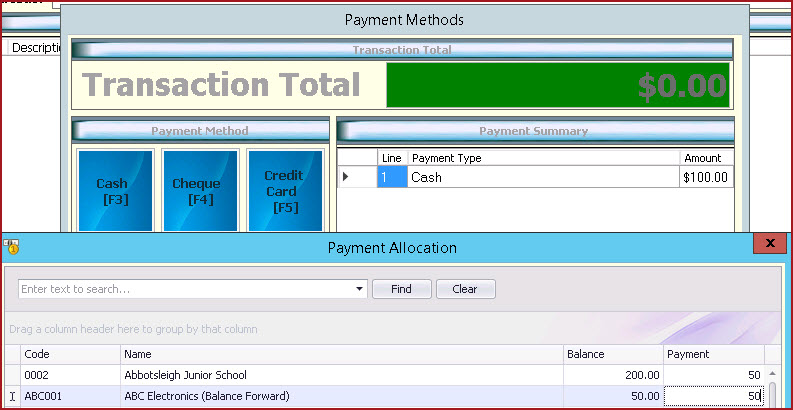Sort by the Name column header
Image resolution: width=793 pixels, height=410 pixels.
pyautogui.click(x=342, y=354)
